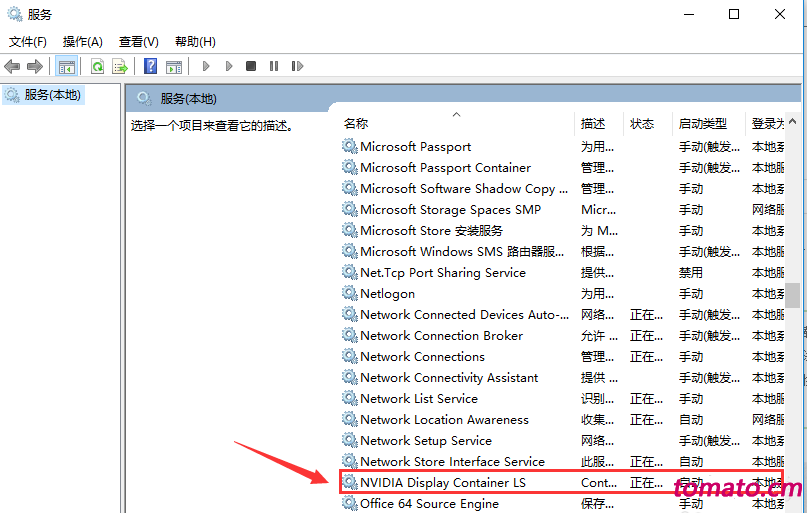
Task: Click gear icon of Netlogon service
Action: [349, 293]
